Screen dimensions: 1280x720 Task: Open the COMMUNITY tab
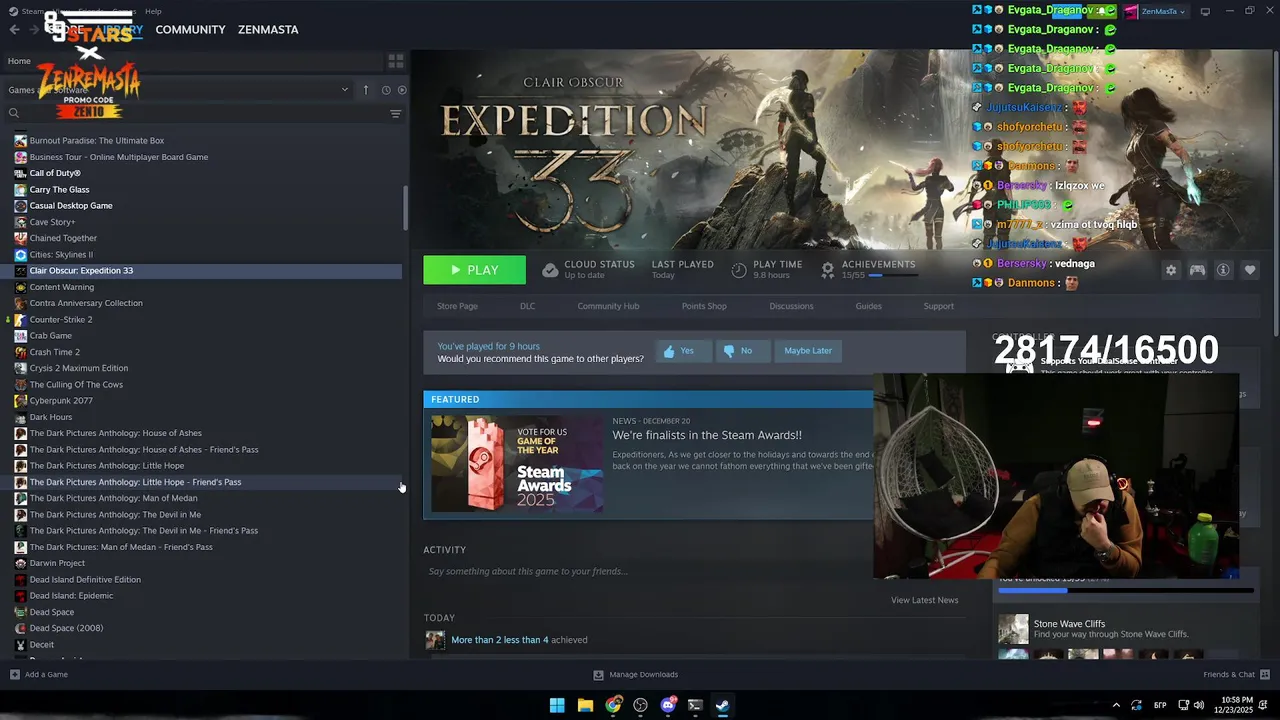[190, 30]
